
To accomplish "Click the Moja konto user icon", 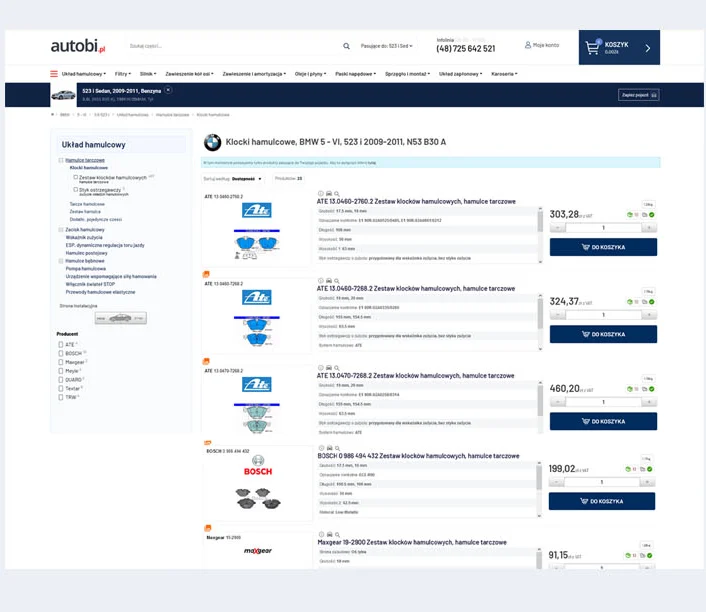I will 528,45.
